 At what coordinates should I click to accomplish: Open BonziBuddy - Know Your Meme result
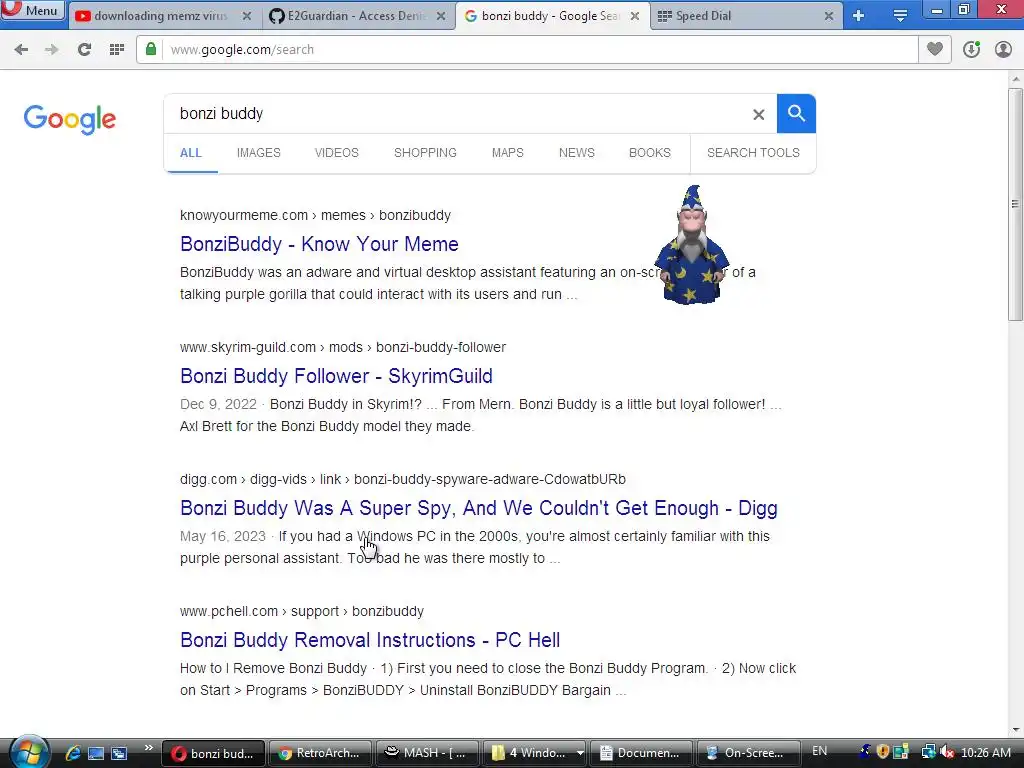pyautogui.click(x=319, y=244)
